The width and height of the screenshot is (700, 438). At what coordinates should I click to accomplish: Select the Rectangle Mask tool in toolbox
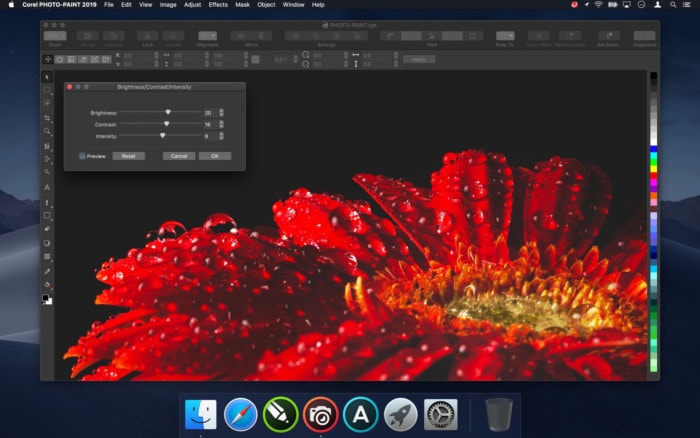pyautogui.click(x=47, y=90)
